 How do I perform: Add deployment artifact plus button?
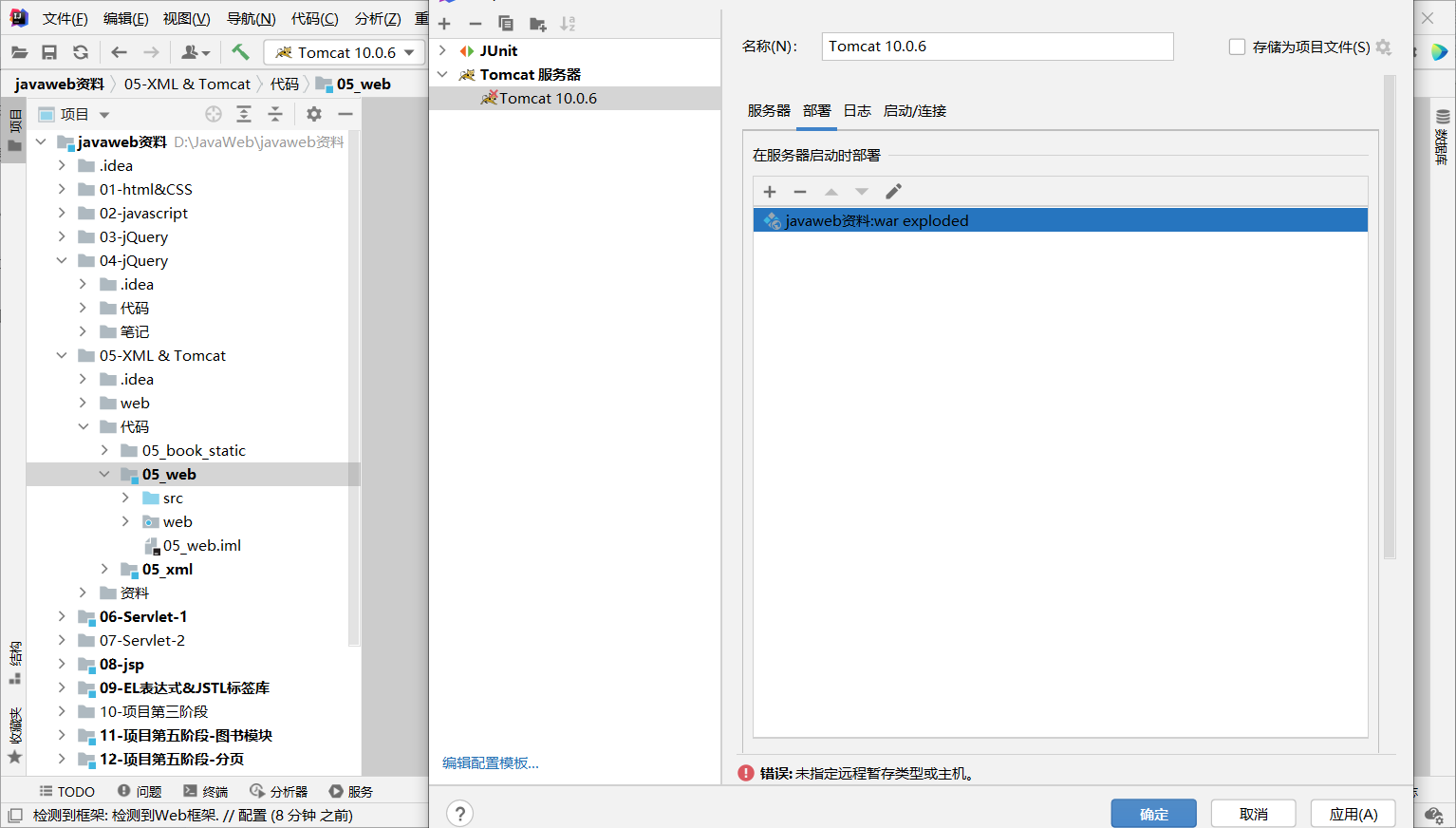click(x=770, y=192)
